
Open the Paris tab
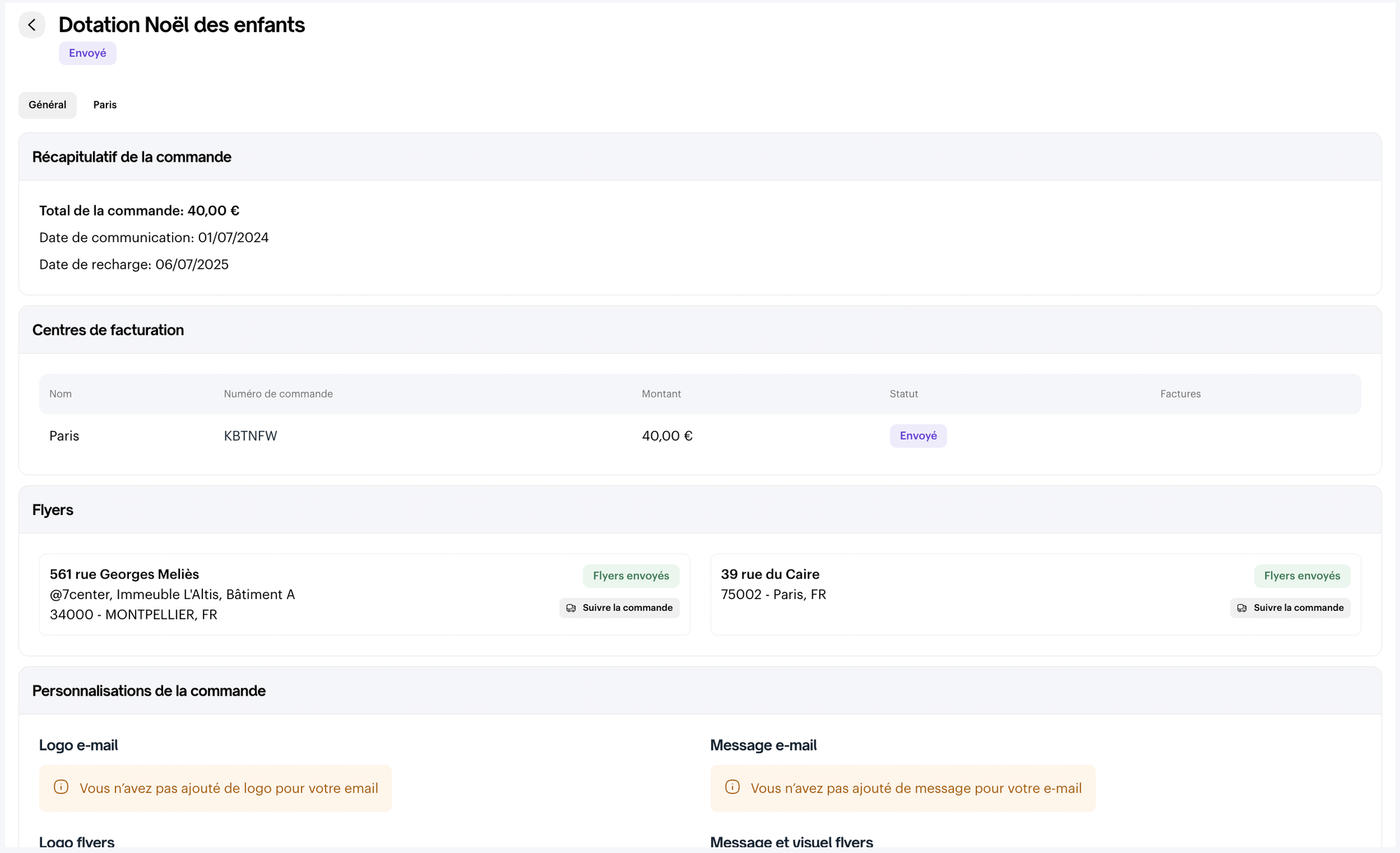tap(105, 105)
